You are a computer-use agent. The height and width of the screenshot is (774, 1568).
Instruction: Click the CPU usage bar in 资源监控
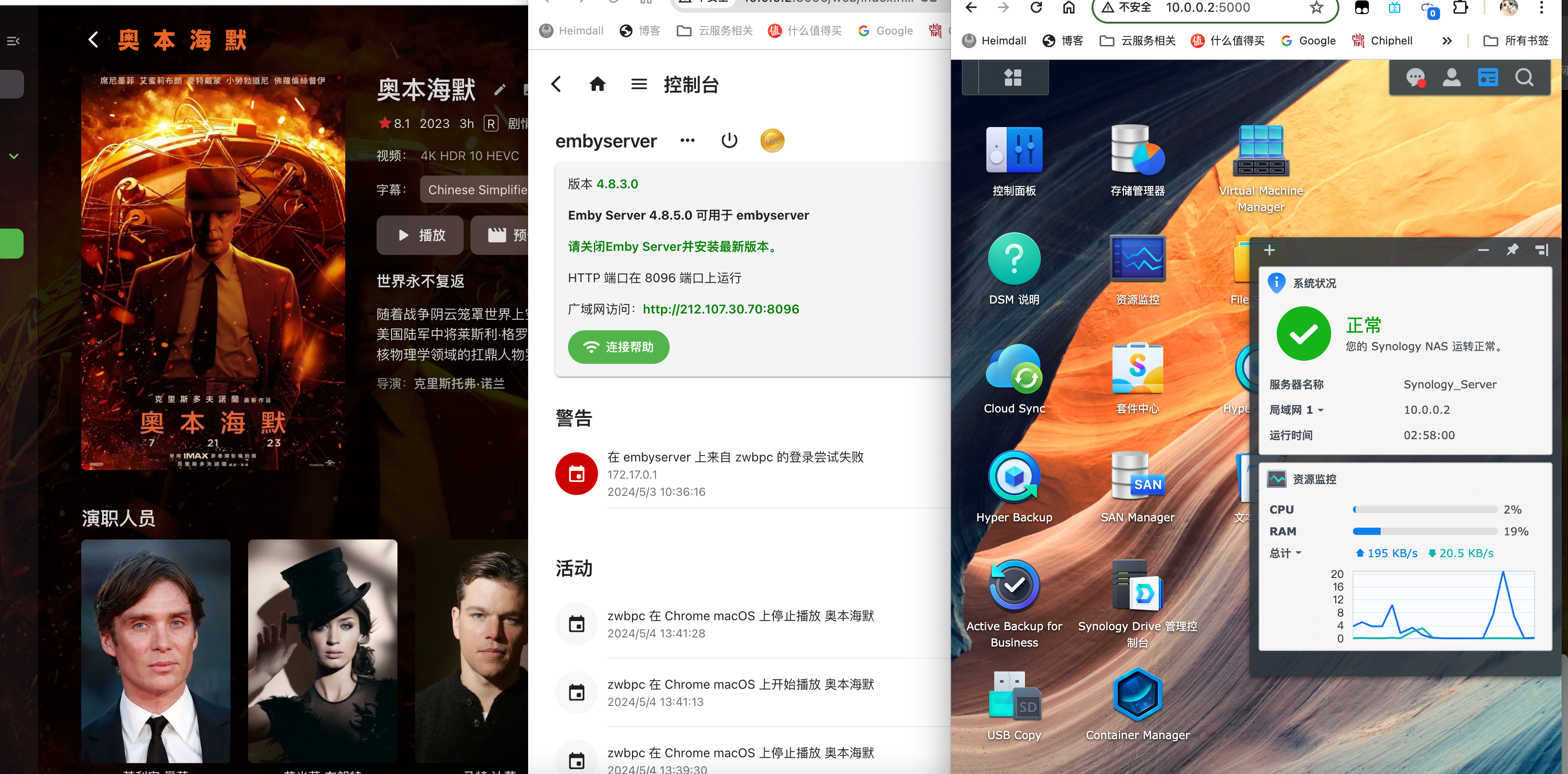point(1425,510)
